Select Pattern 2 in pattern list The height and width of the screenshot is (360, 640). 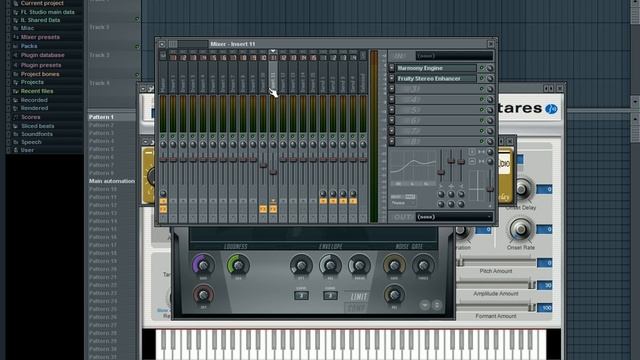112,125
